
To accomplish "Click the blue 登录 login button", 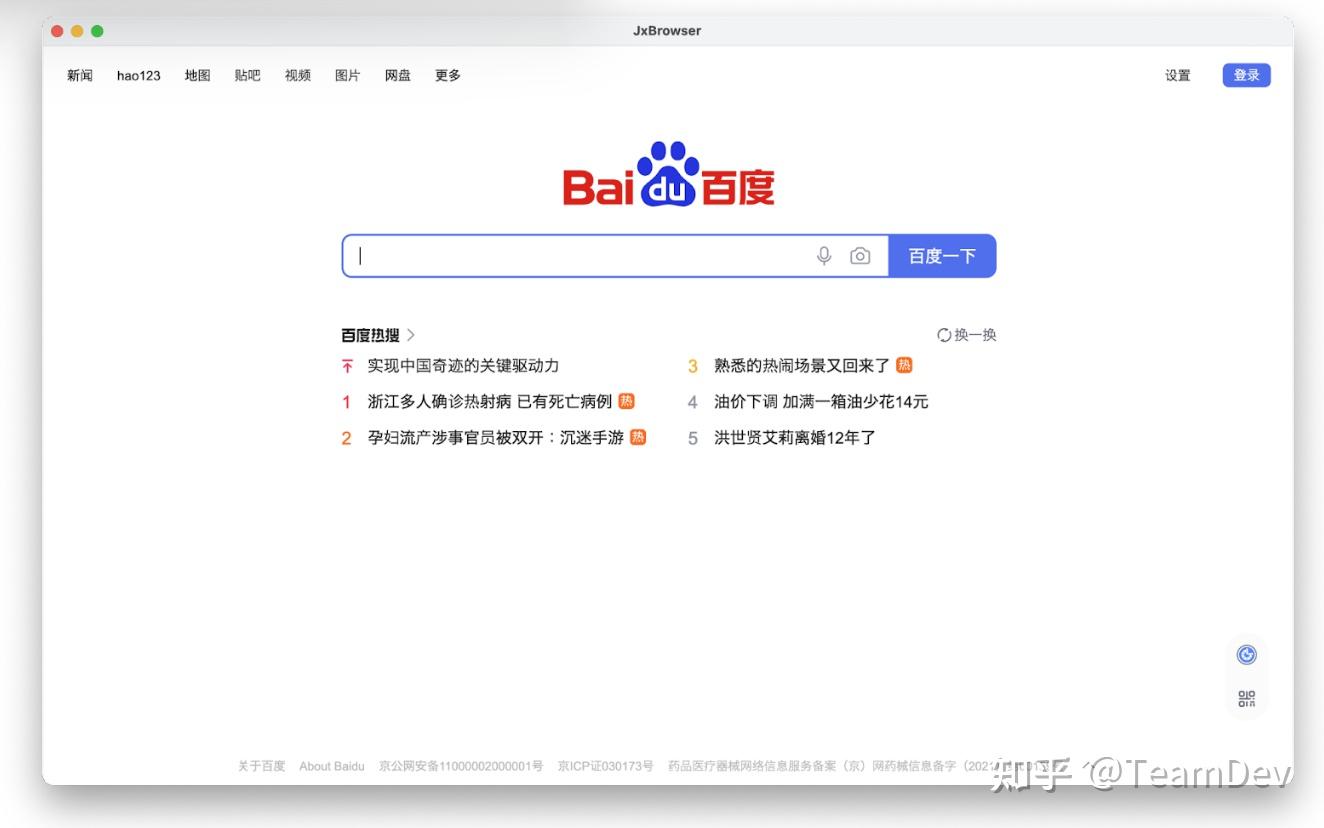I will coord(1246,75).
